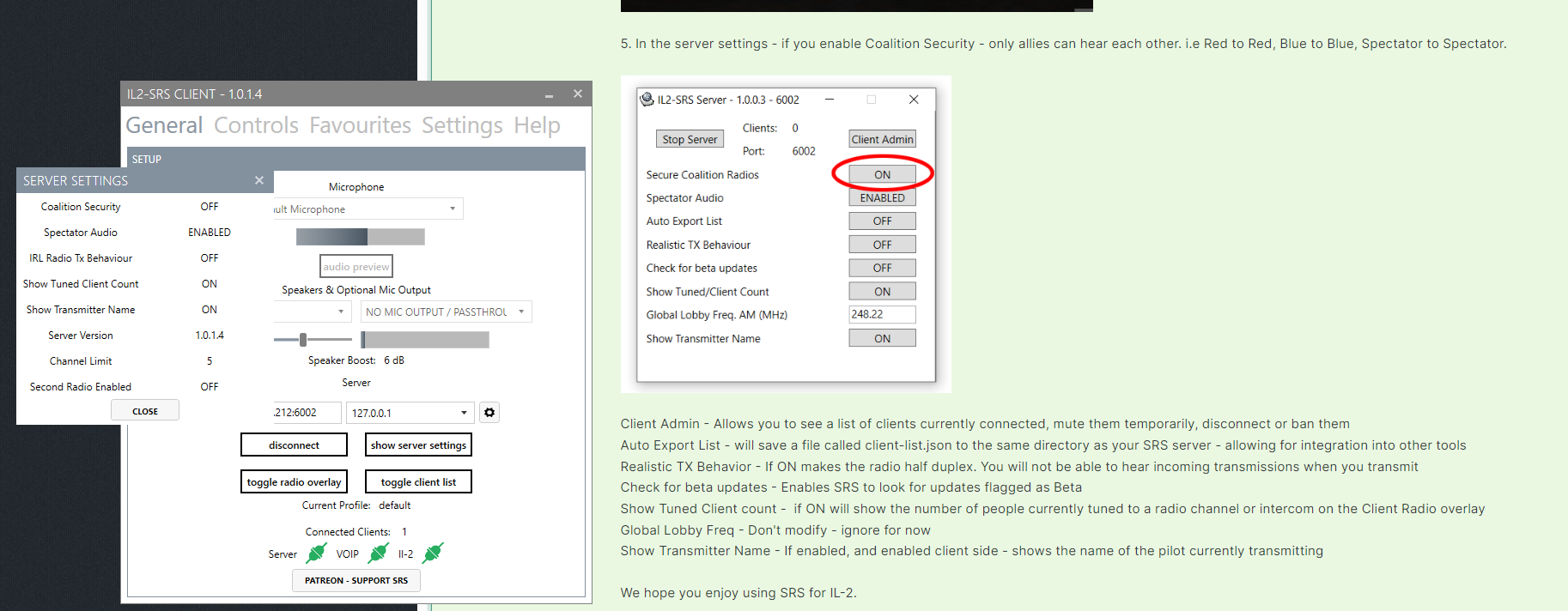Click the IL2-SRS Server window title icon

647,100
